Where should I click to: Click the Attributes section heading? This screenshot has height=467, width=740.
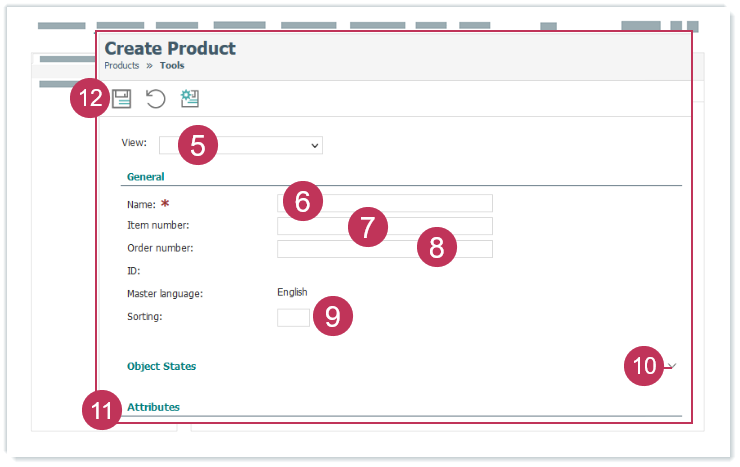point(153,407)
